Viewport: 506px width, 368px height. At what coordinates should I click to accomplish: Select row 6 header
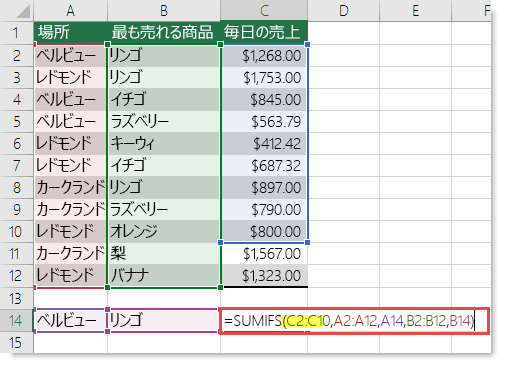[17, 143]
